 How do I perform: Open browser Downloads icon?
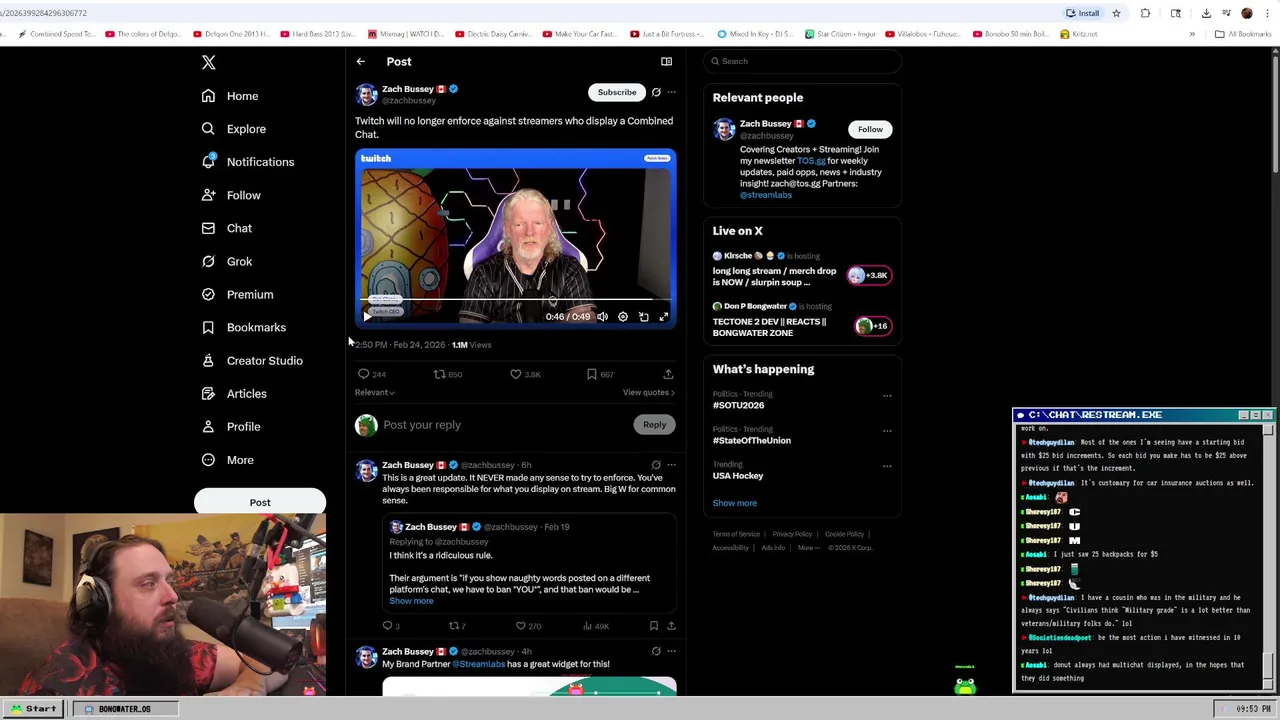coord(1206,13)
